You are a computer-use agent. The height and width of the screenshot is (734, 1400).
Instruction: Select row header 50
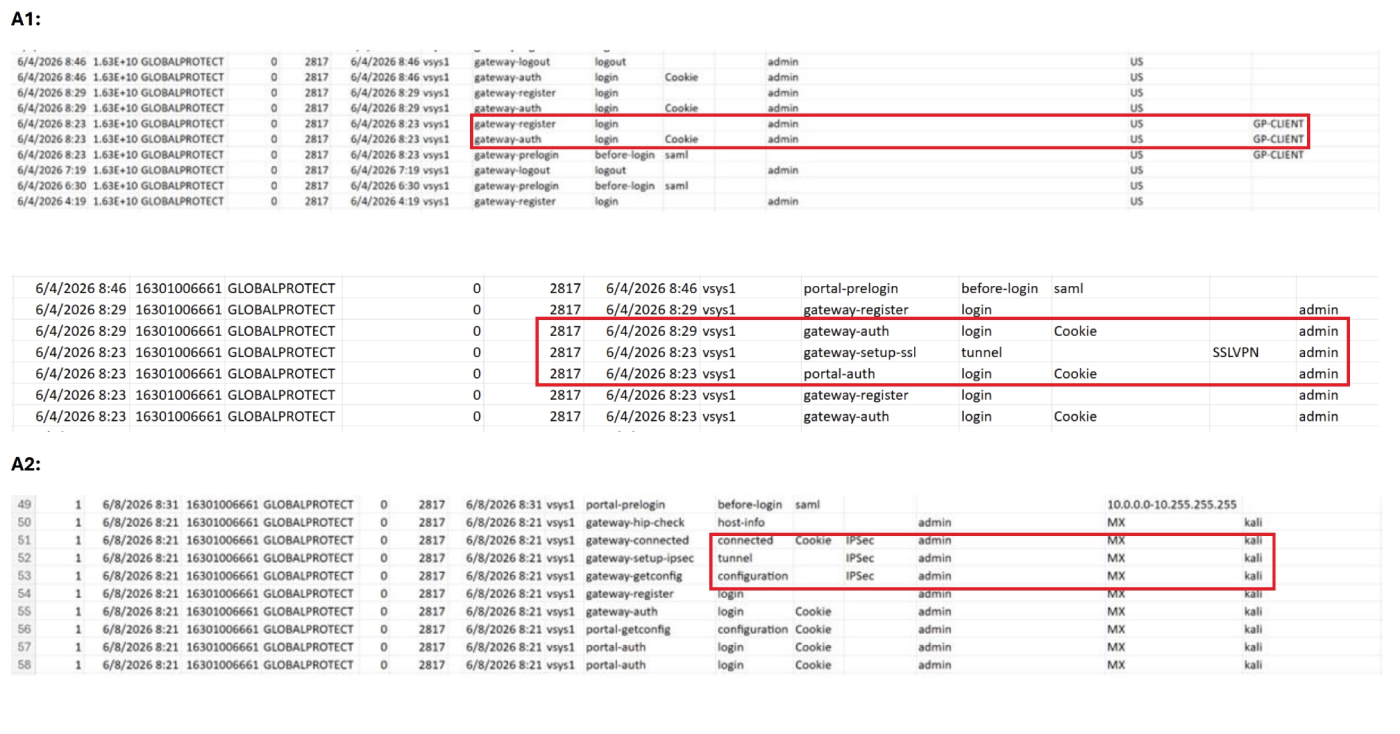click(x=26, y=522)
